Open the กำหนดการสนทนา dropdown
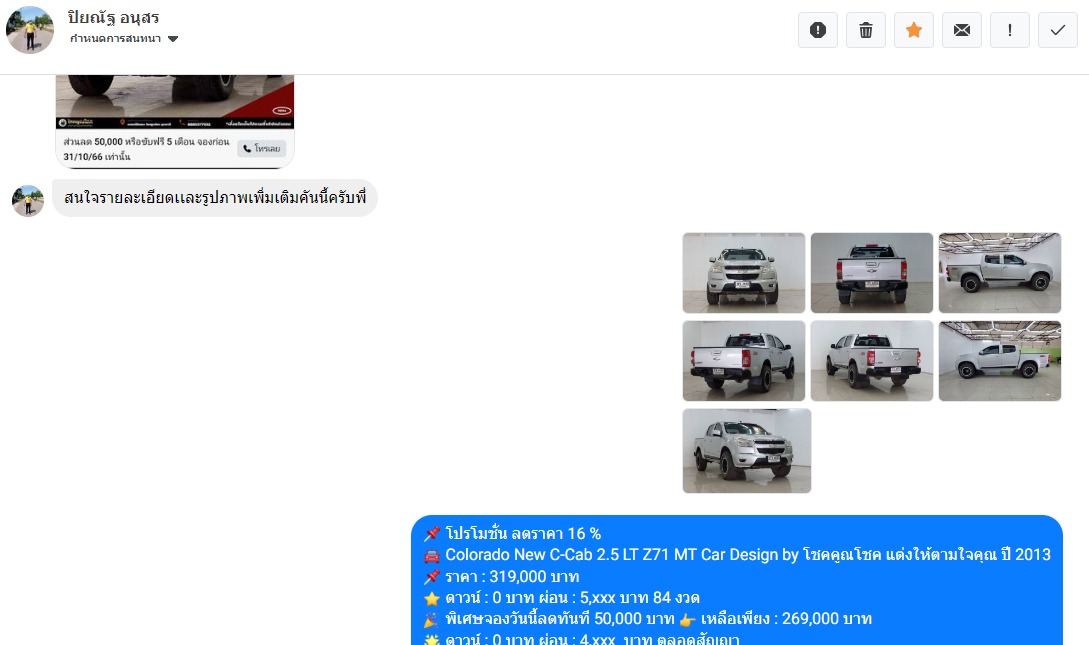This screenshot has width=1089, height=645. (124, 39)
